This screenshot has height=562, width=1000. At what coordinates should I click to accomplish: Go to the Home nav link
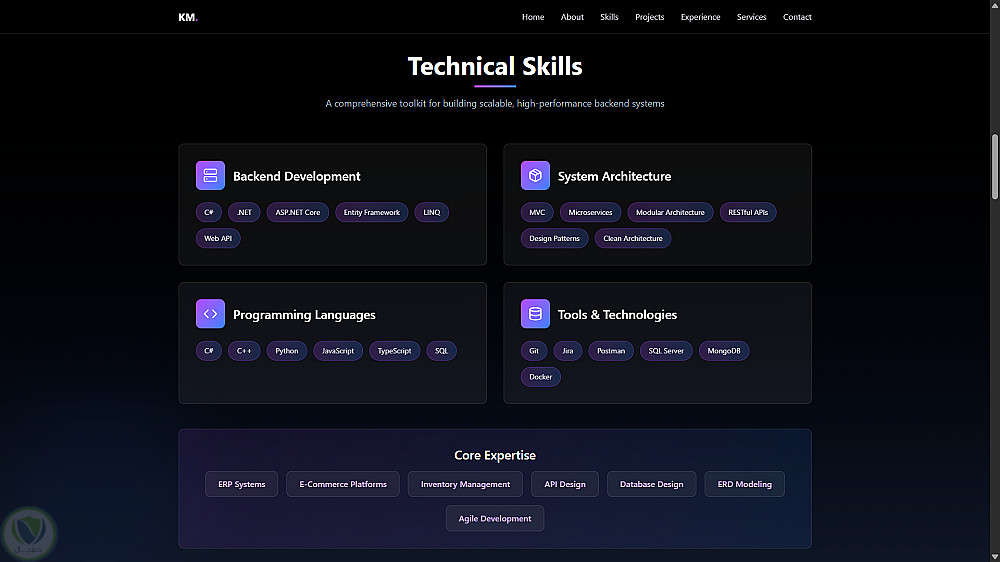point(533,17)
